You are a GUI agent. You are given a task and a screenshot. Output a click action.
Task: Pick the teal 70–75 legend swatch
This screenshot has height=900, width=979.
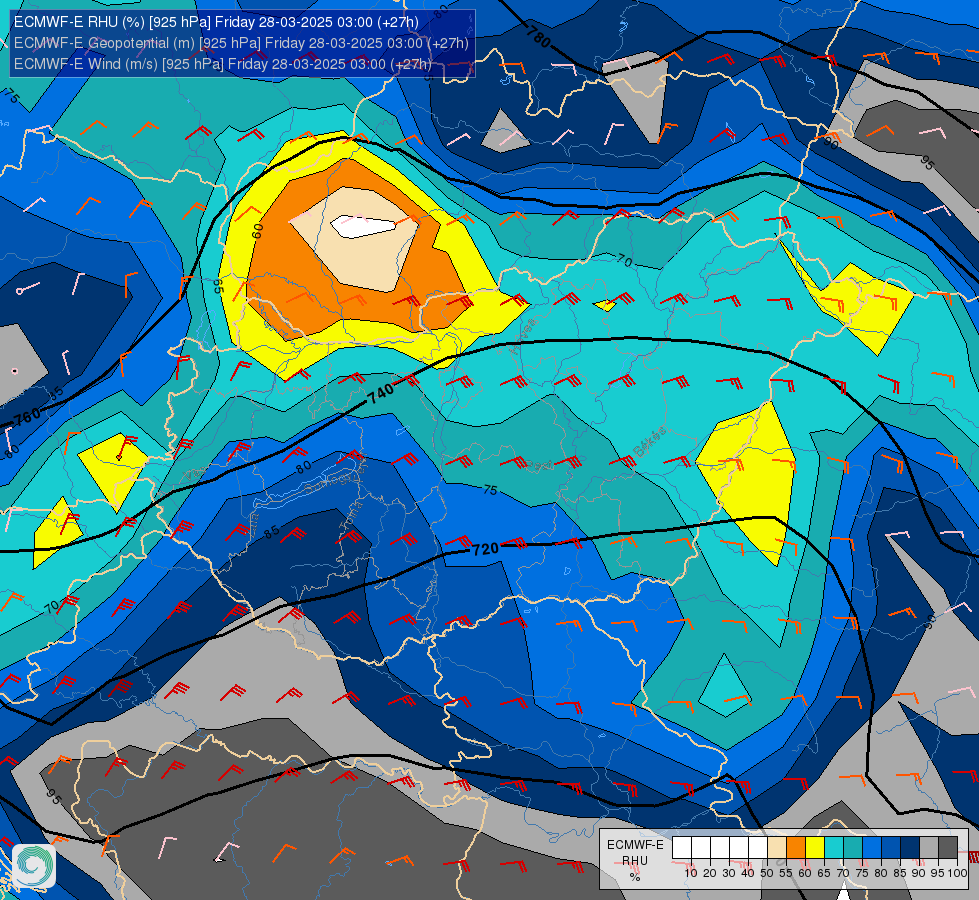coord(853,848)
